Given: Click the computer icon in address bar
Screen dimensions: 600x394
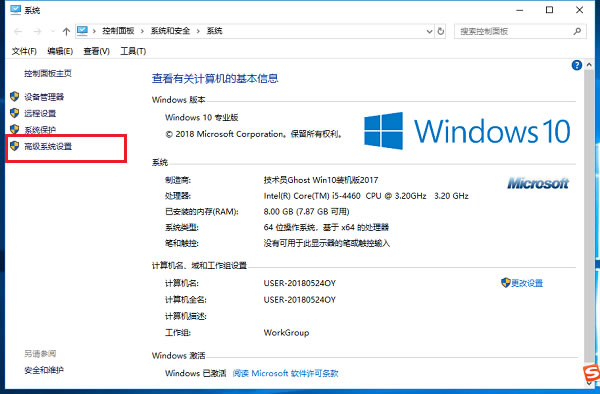Looking at the screenshot, I should 82,31.
